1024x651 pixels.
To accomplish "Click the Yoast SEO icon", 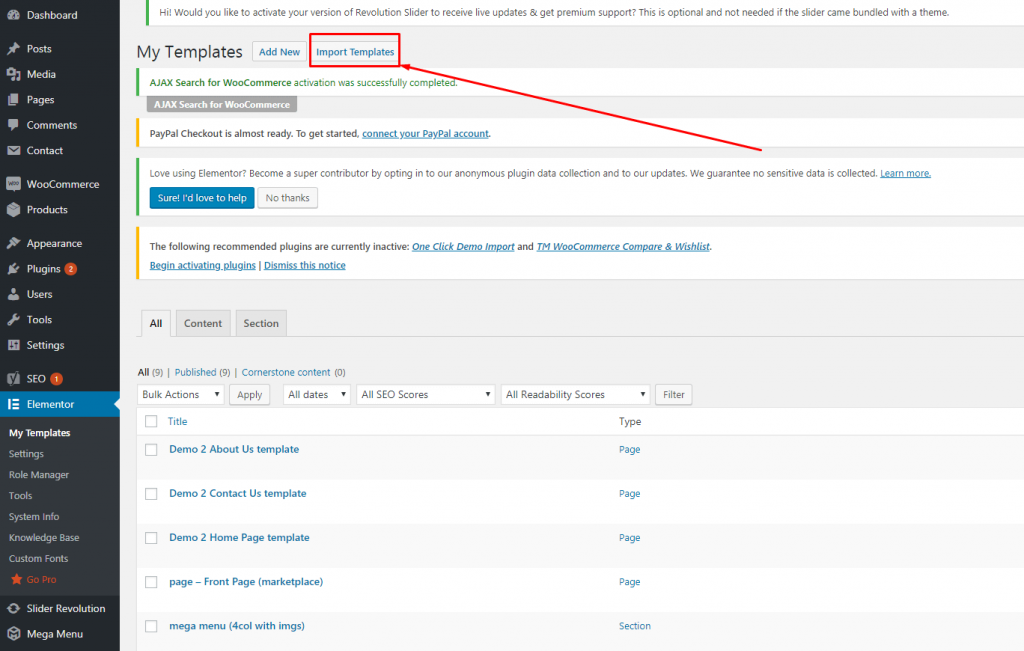I will tap(13, 379).
